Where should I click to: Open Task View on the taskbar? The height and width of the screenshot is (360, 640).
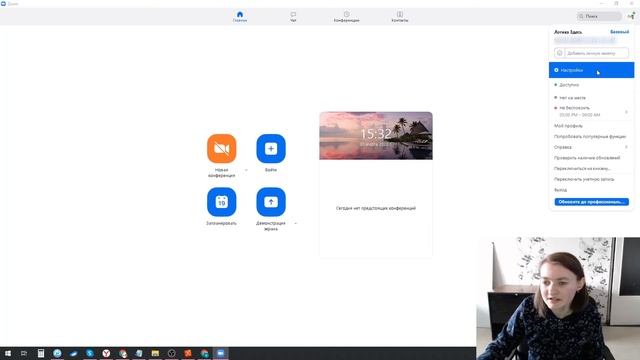pyautogui.click(x=24, y=353)
